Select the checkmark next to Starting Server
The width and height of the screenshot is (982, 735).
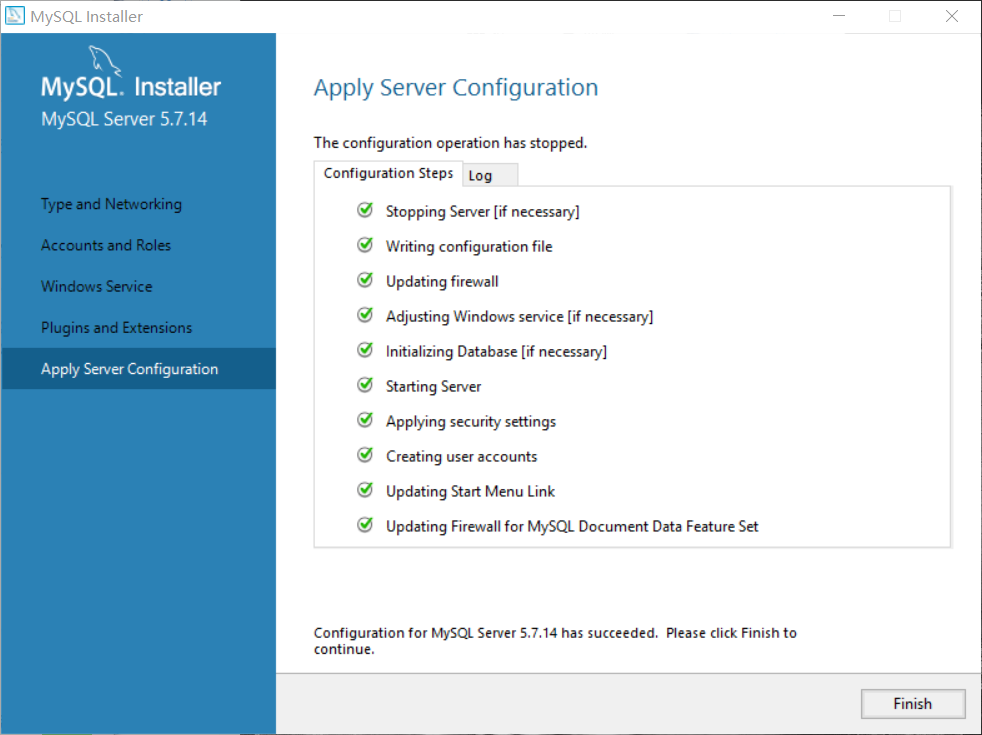365,385
